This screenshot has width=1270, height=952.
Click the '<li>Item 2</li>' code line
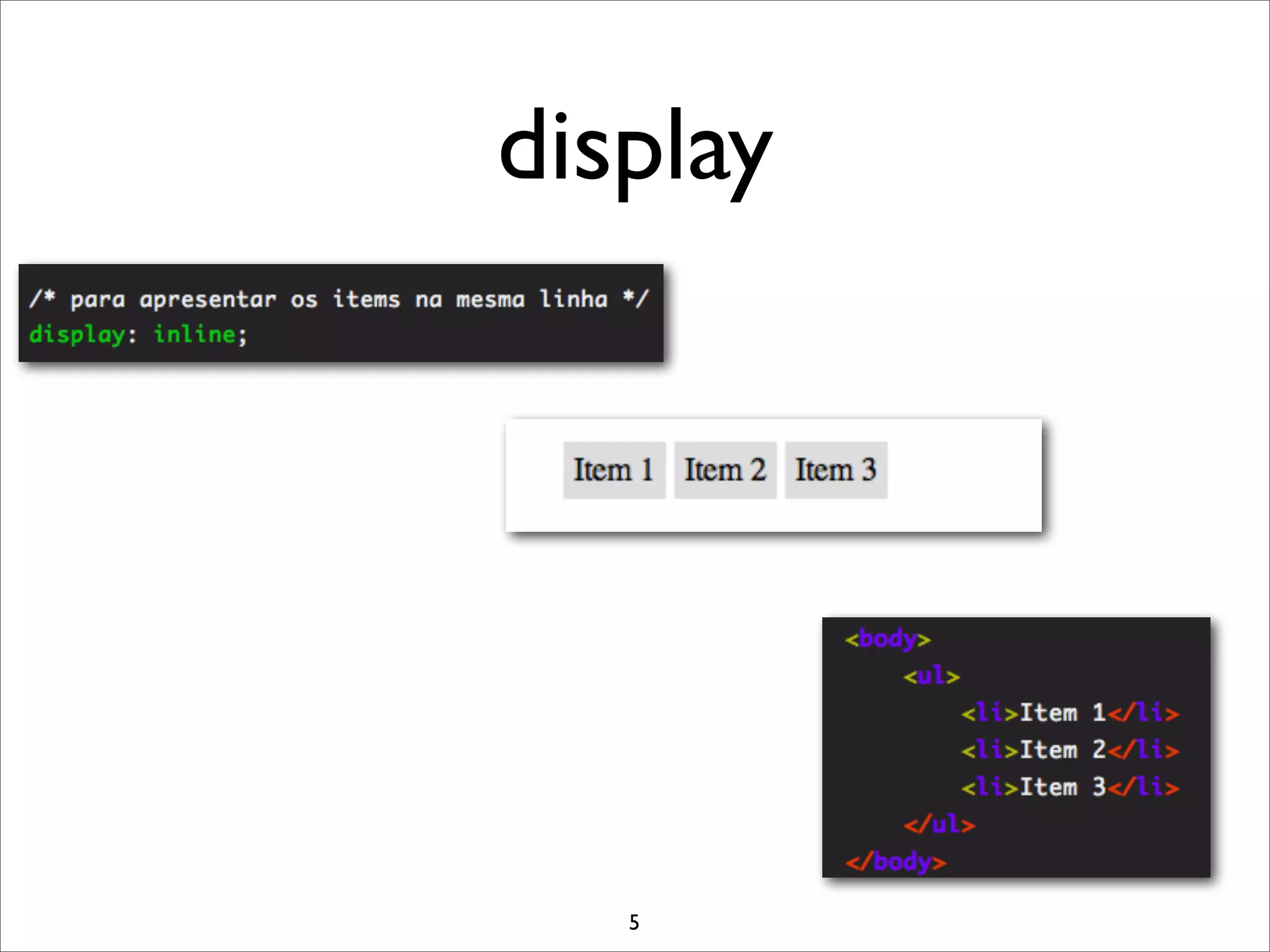point(1070,750)
